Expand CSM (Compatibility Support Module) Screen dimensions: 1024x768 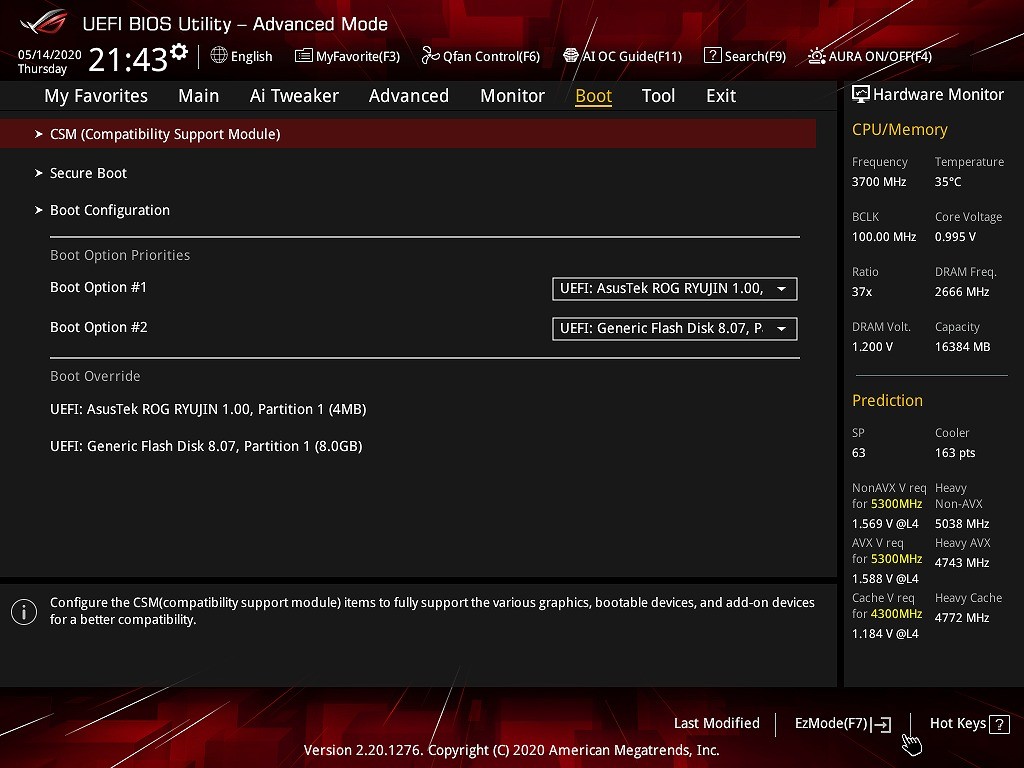coord(408,134)
